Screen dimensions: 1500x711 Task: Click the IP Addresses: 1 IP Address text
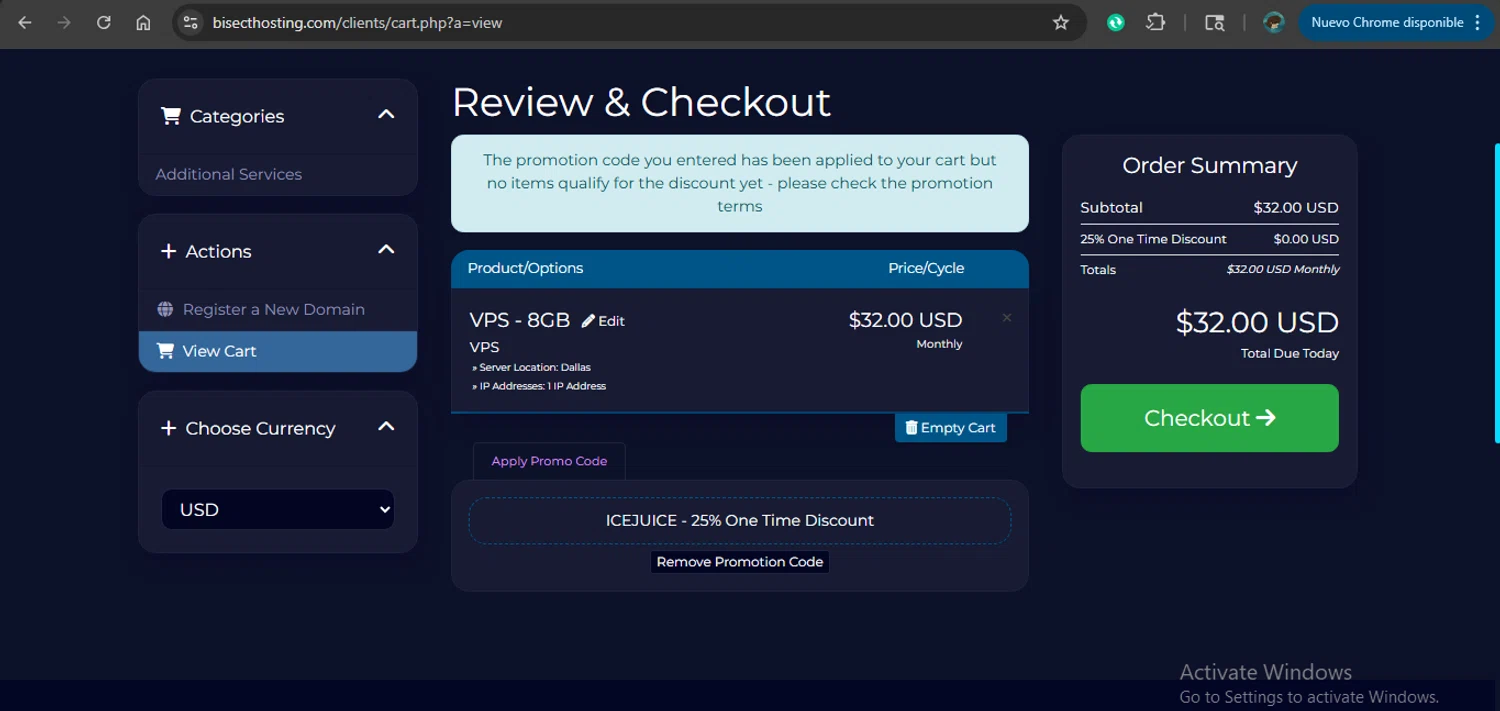point(539,386)
